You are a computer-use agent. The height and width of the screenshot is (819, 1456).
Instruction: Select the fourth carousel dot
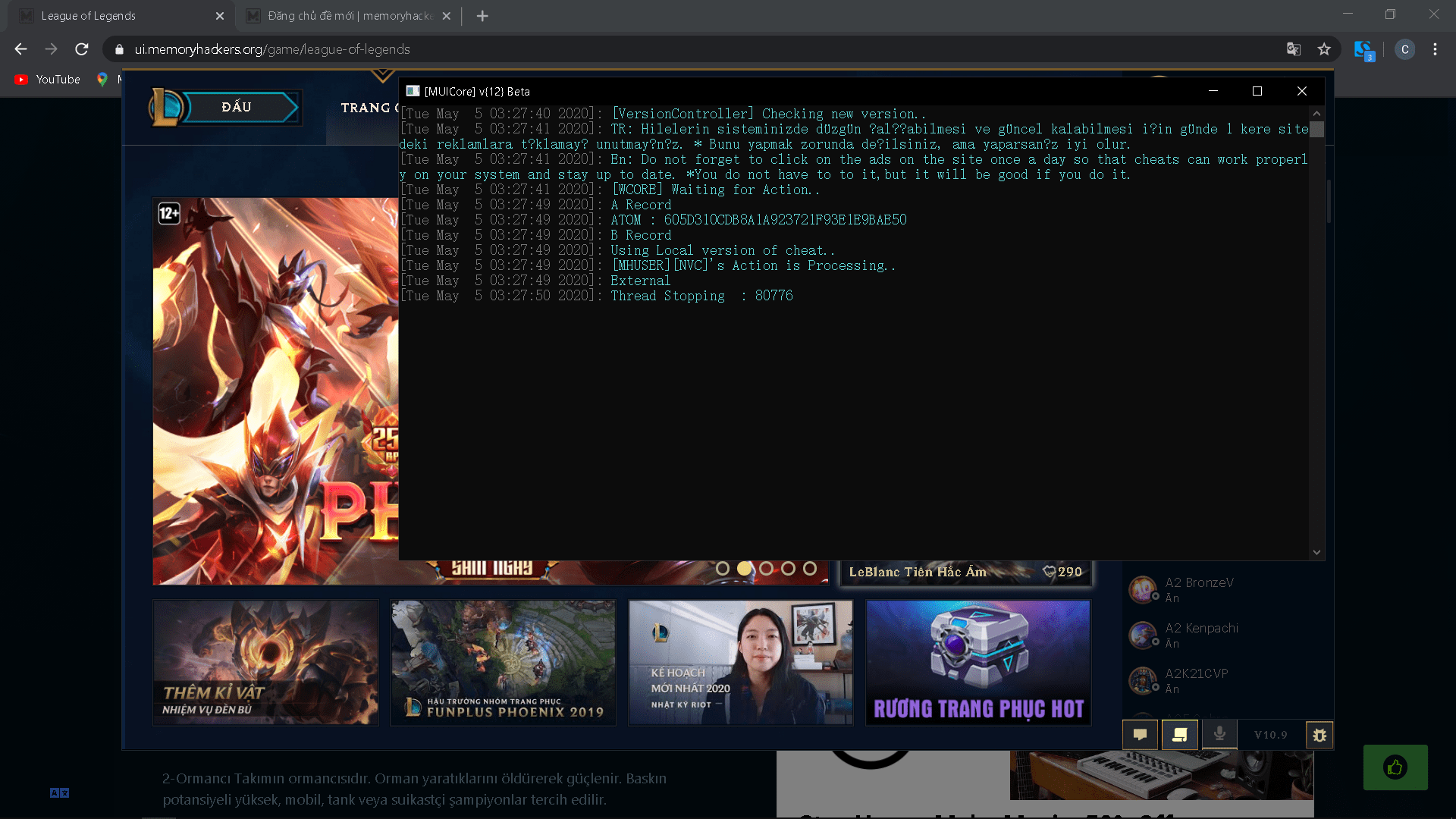(789, 569)
